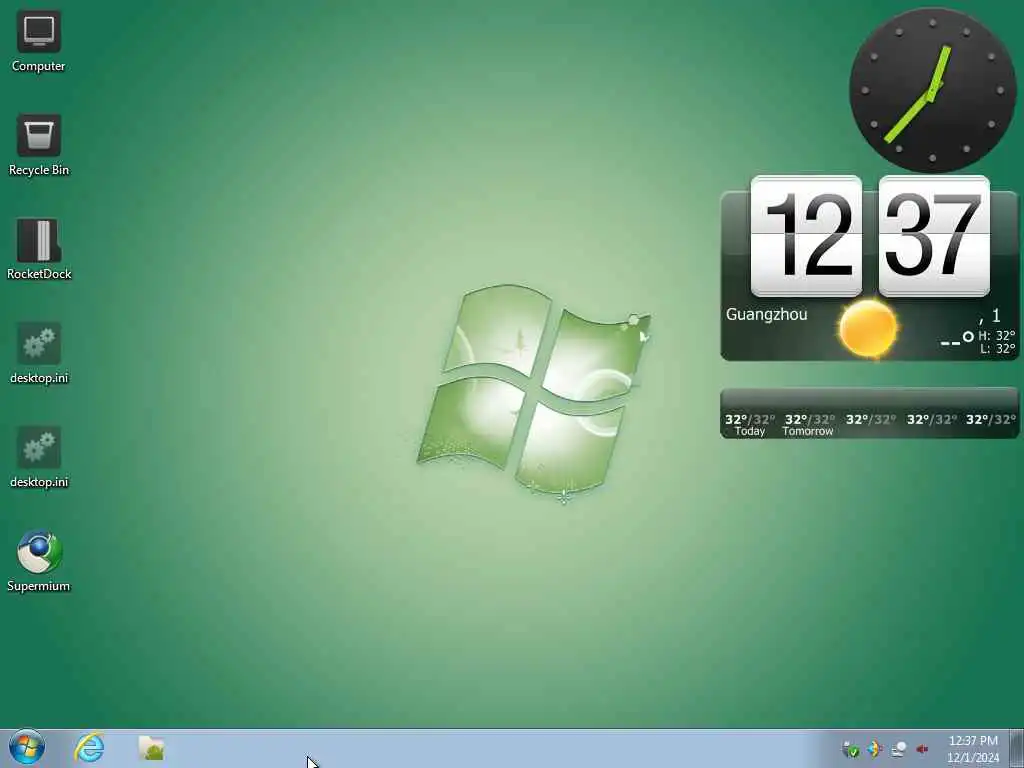1024x768 pixels.
Task: Open the folder icon pinned on taskbar
Action: (152, 748)
